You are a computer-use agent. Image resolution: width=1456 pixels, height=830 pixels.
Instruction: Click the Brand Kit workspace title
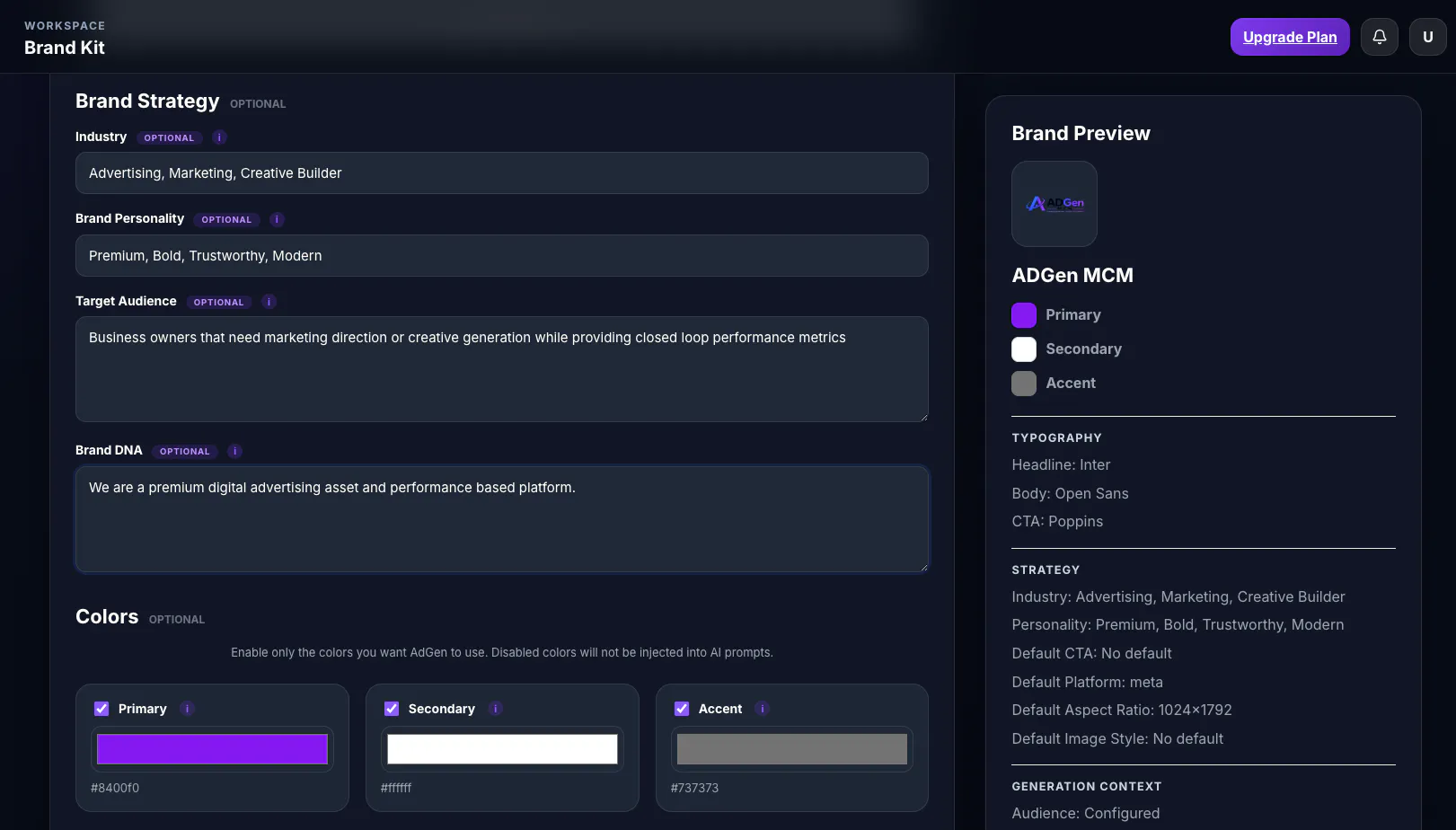pos(65,48)
